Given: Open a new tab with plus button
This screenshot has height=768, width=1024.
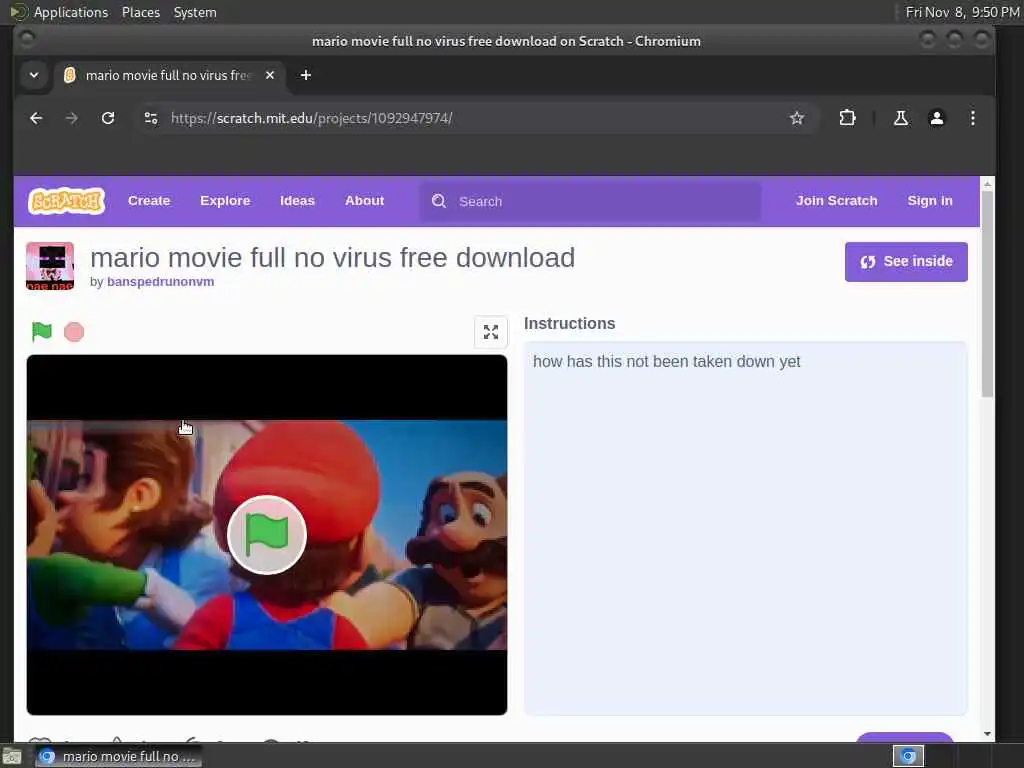Looking at the screenshot, I should tap(306, 75).
